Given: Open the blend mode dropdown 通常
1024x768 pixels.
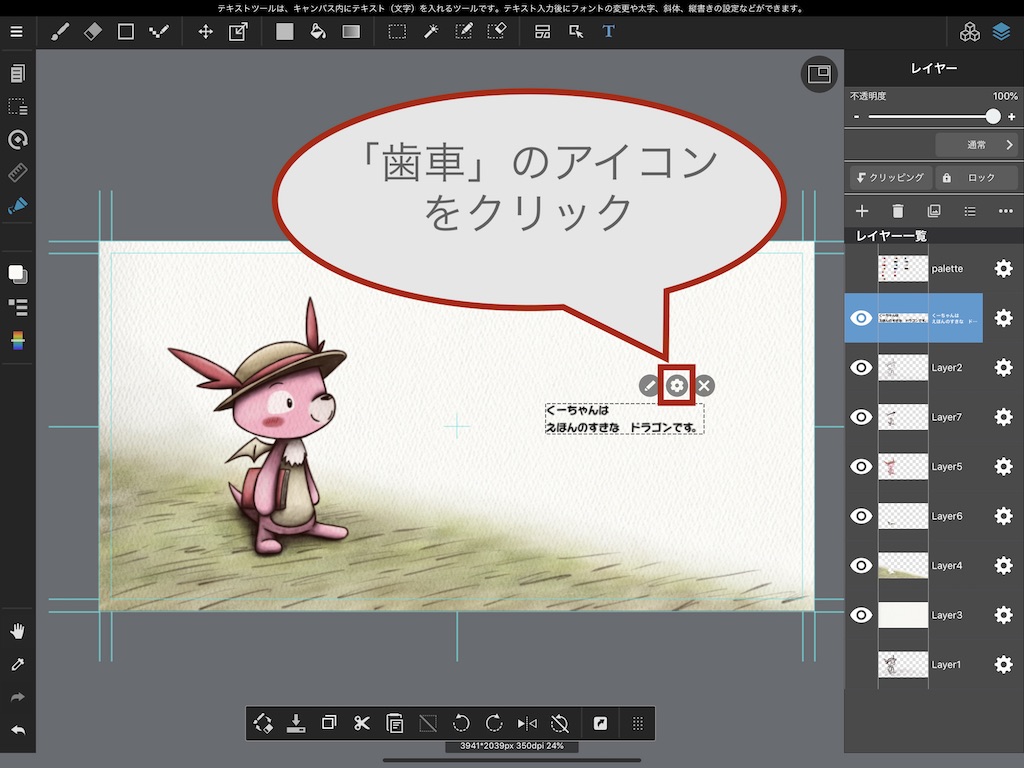Looking at the screenshot, I should pos(977,145).
